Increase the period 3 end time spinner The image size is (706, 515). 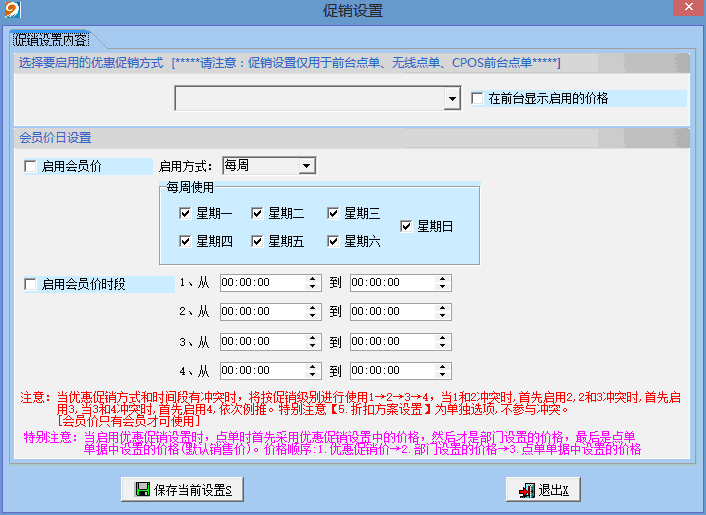point(443,337)
